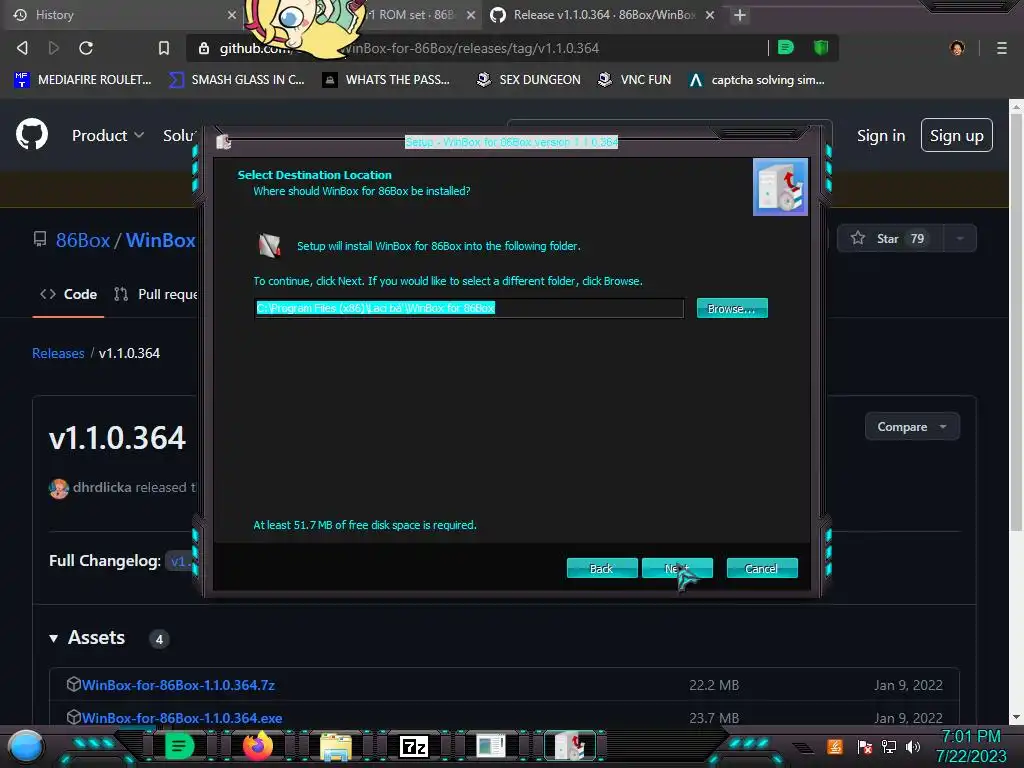Viewport: 1024px width, 768px height.
Task: Open the Pull requests tab
Action: point(155,294)
